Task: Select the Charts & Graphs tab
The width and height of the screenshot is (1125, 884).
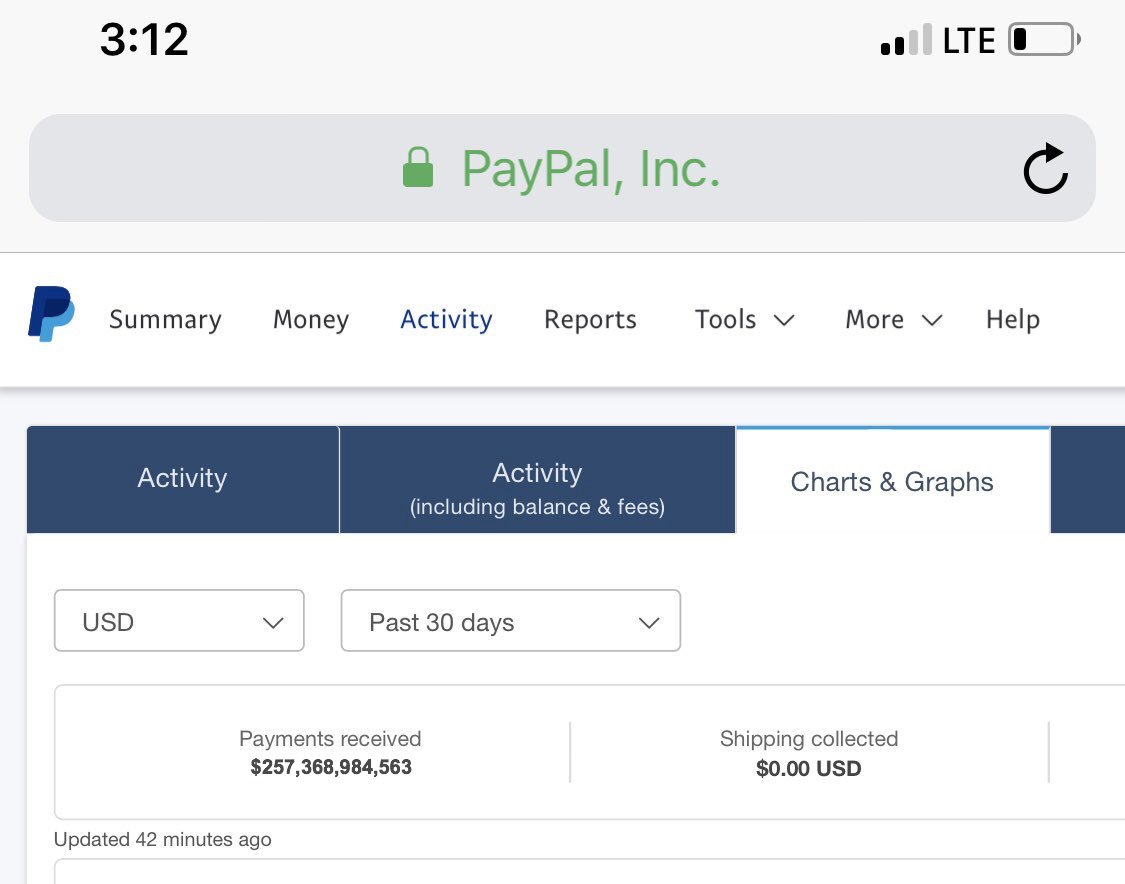Action: (892, 481)
